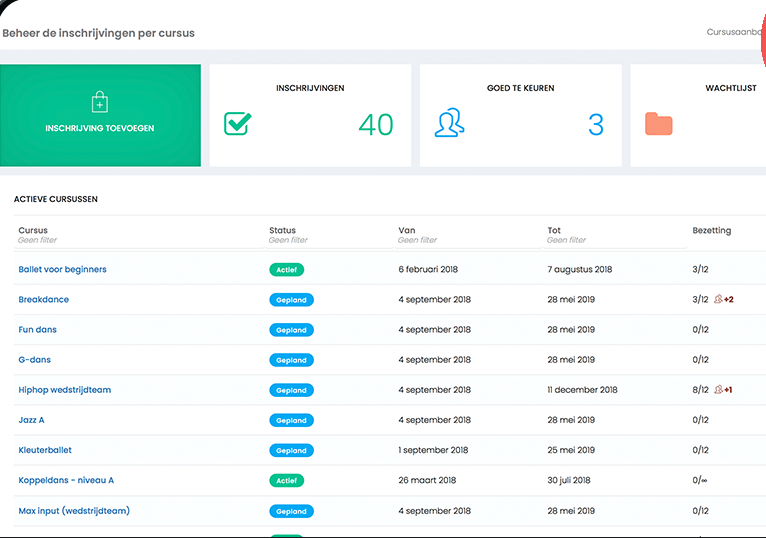Open the Inschrijvingen count 40

[x=376, y=125]
